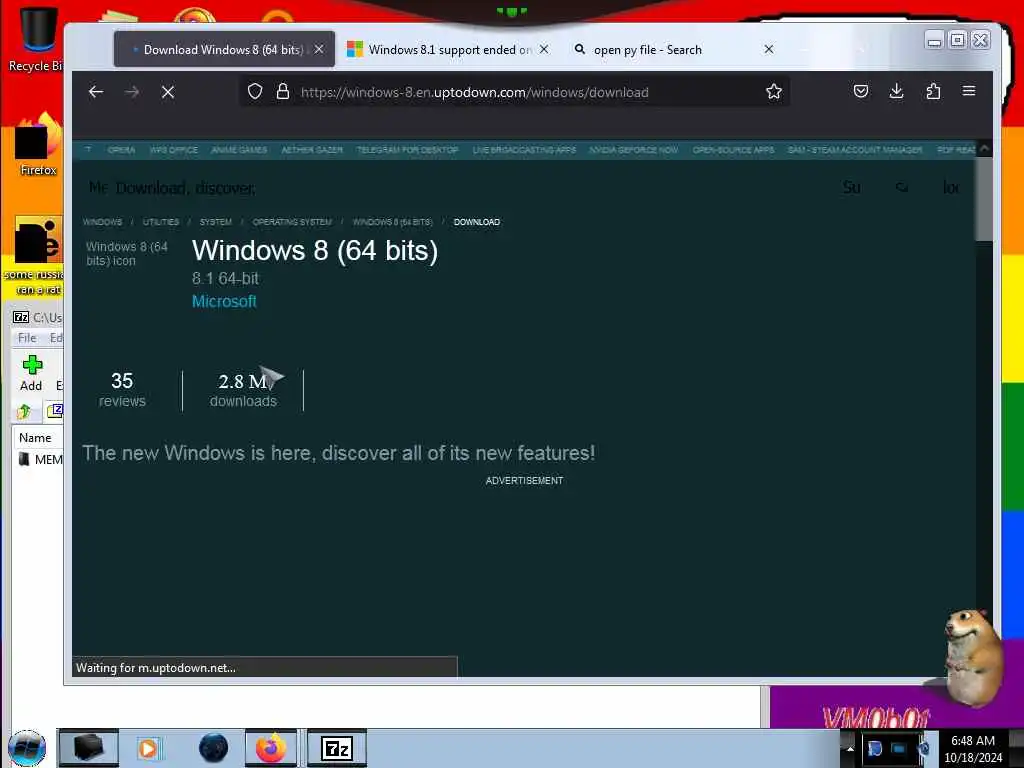Open the WPS OFFICE top bar link
This screenshot has height=768, width=1024.
pyautogui.click(x=174, y=150)
